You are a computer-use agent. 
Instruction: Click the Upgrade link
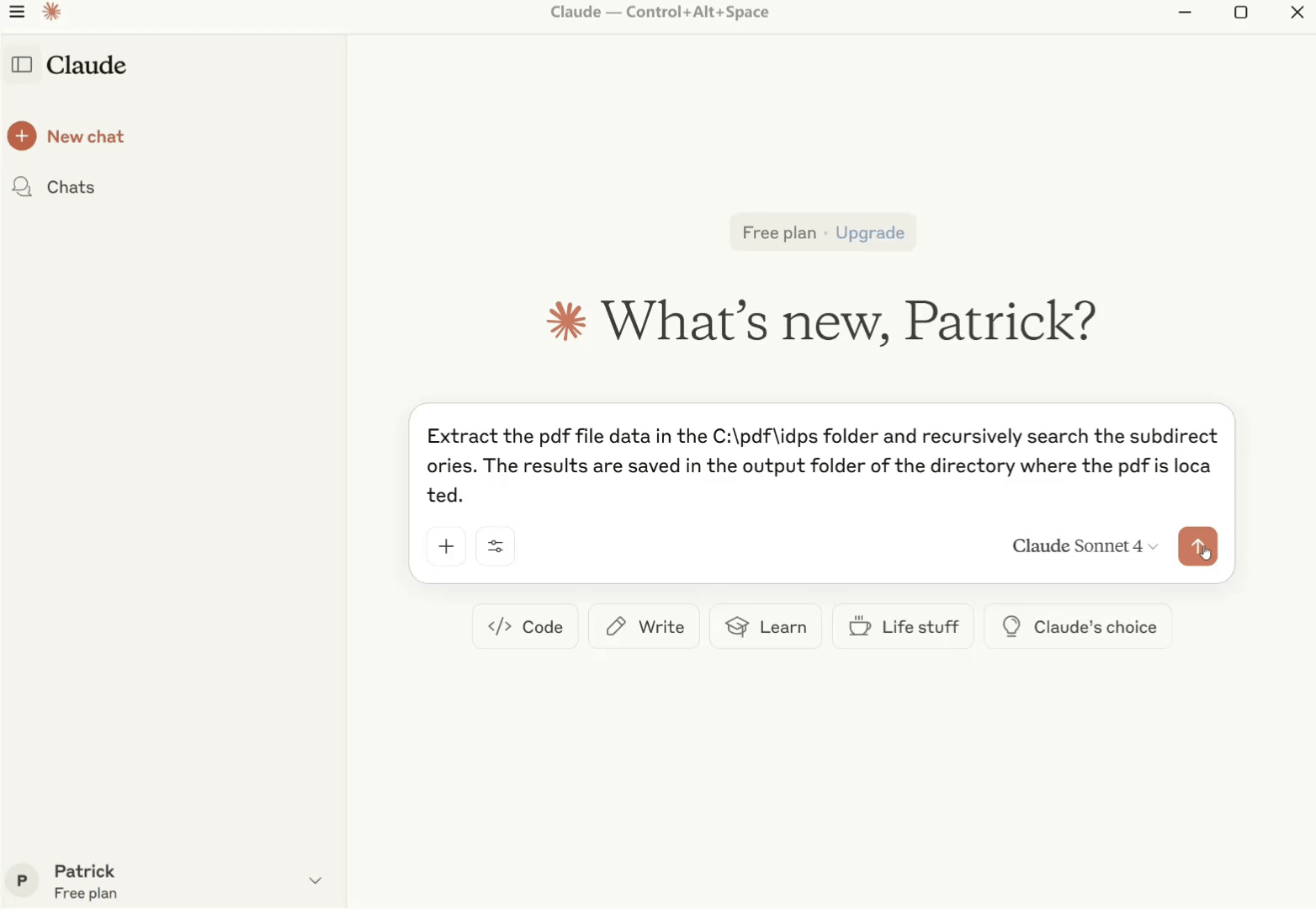pos(870,233)
